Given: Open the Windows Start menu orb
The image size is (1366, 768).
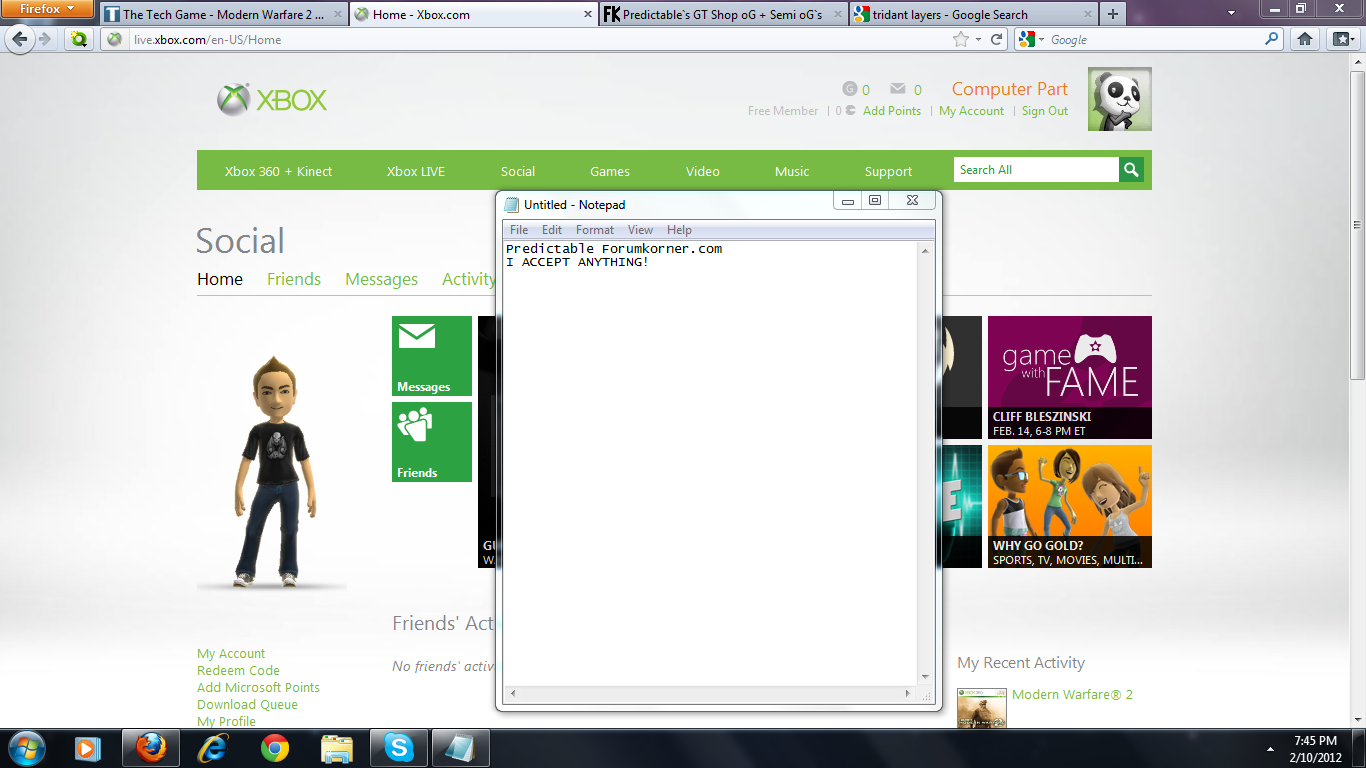Looking at the screenshot, I should [x=25, y=747].
